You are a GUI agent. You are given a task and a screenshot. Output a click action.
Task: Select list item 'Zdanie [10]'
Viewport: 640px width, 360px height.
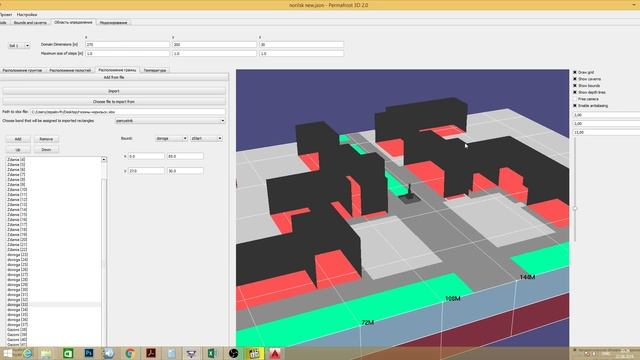point(17,189)
